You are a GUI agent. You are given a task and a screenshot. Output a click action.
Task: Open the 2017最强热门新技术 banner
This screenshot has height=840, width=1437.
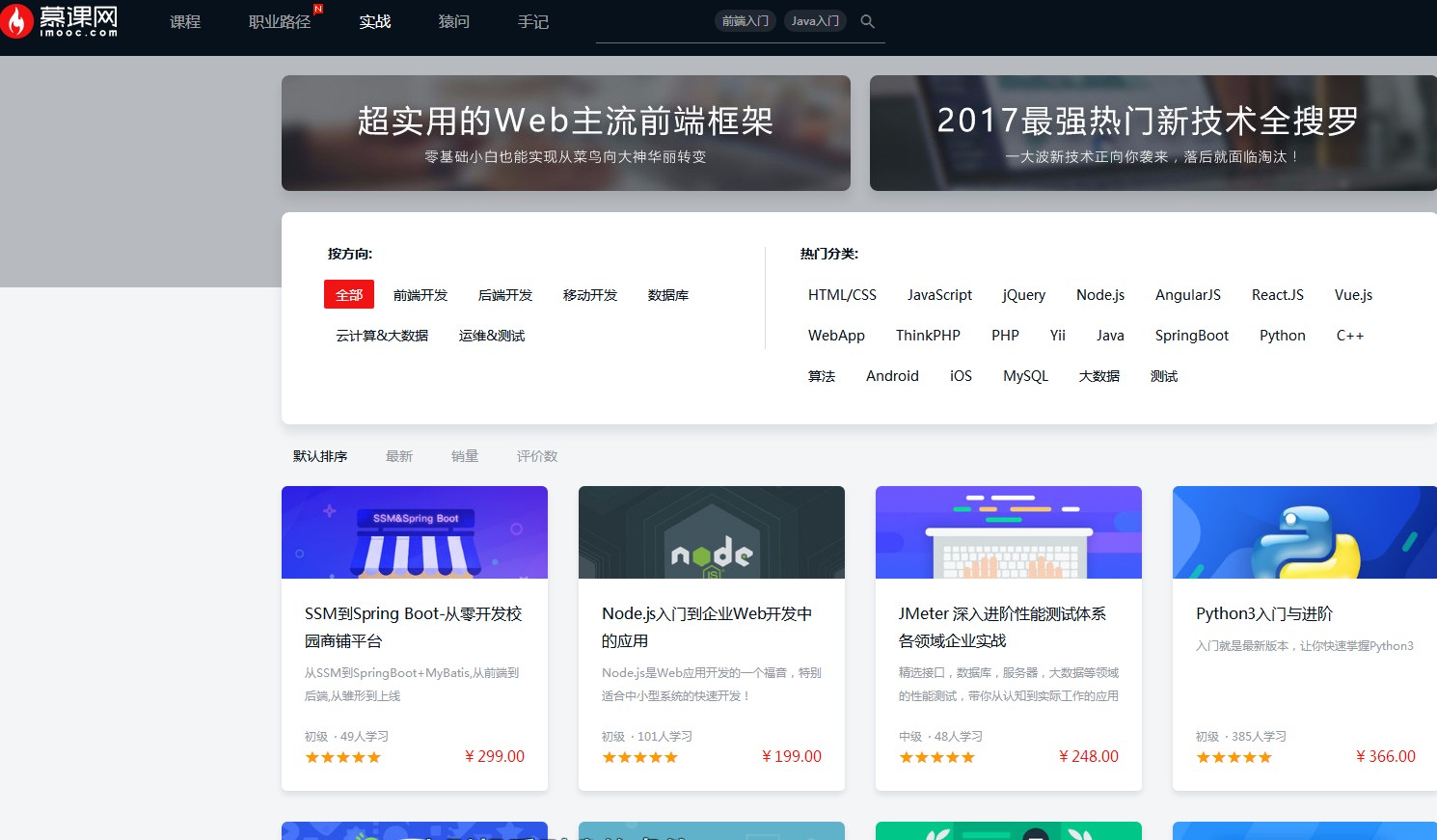coord(1148,132)
